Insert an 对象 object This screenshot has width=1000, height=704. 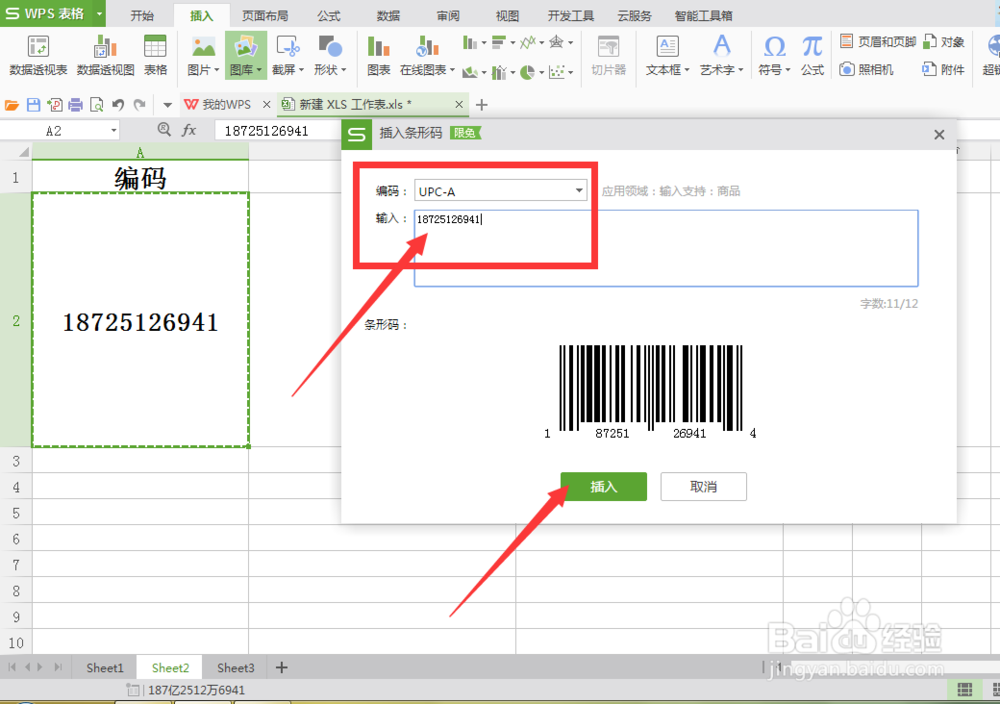[x=944, y=42]
